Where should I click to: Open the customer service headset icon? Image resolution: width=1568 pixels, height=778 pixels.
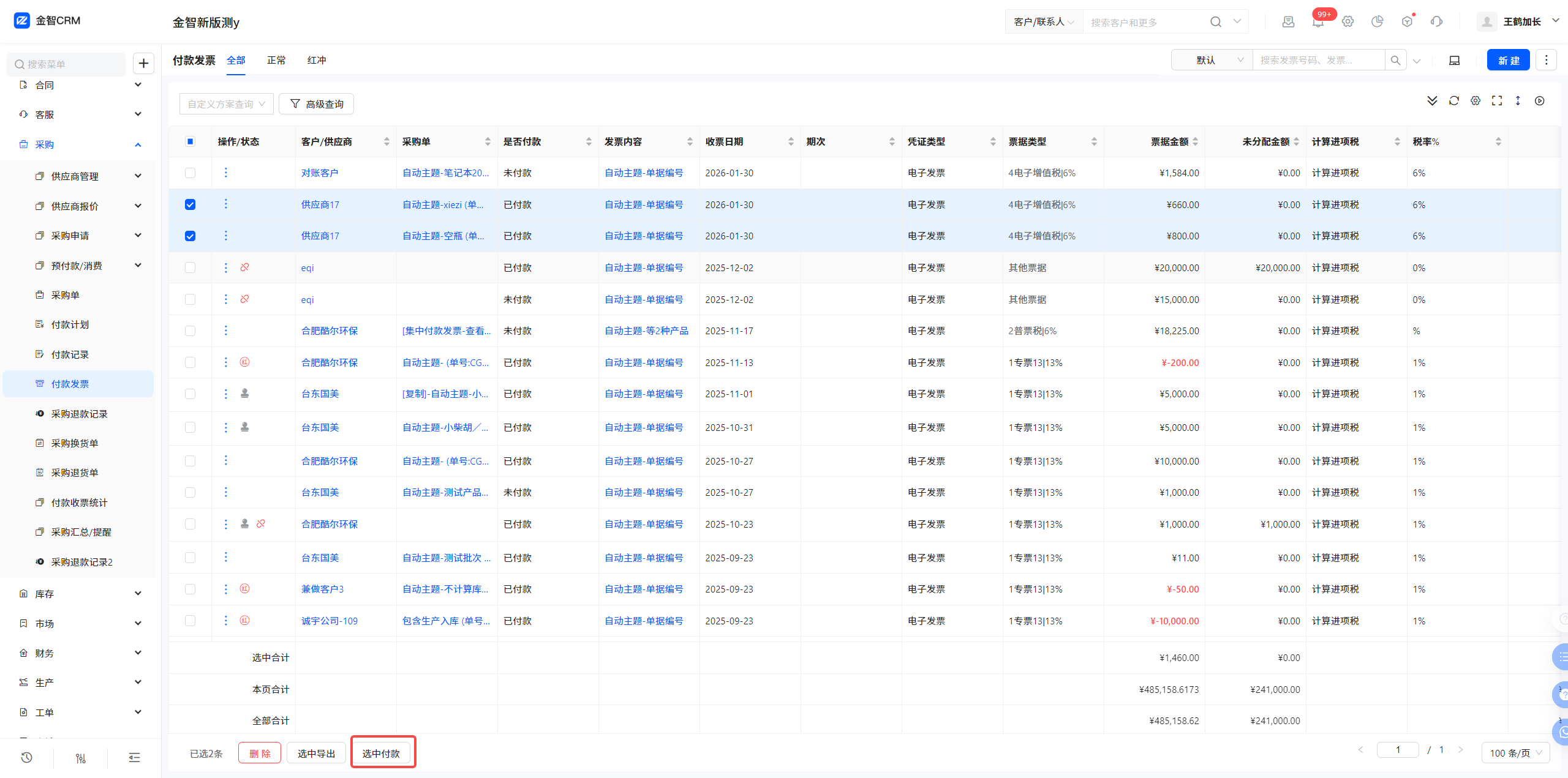pyautogui.click(x=1436, y=22)
